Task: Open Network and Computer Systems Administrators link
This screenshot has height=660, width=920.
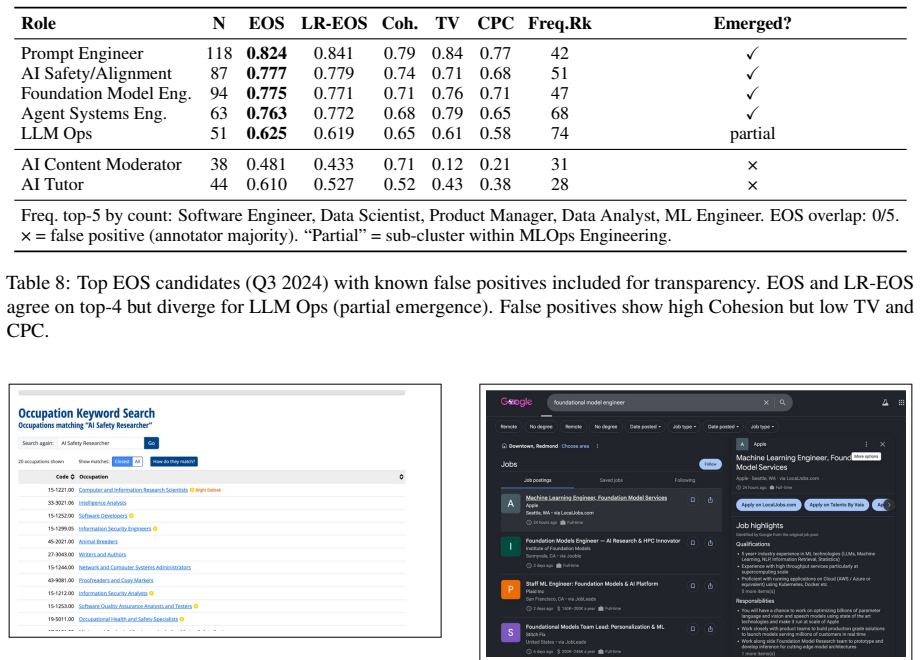Action: 135,567
